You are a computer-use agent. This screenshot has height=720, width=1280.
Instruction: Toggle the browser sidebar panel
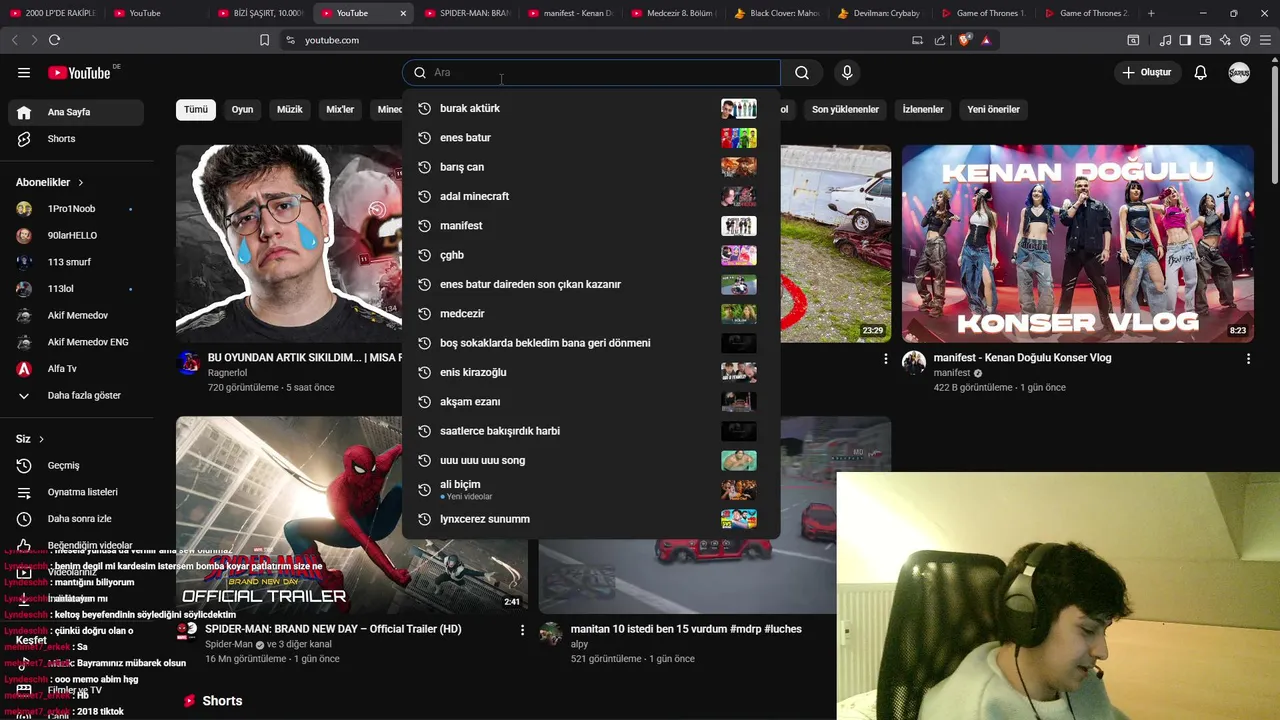[x=1185, y=40]
